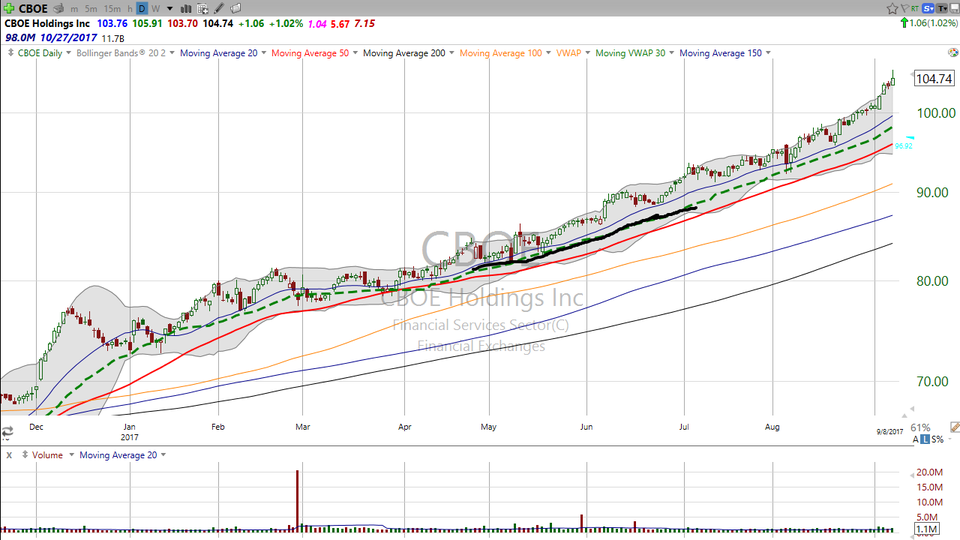The height and width of the screenshot is (540, 960).
Task: Click the 104.74 current price label
Action: tap(934, 78)
